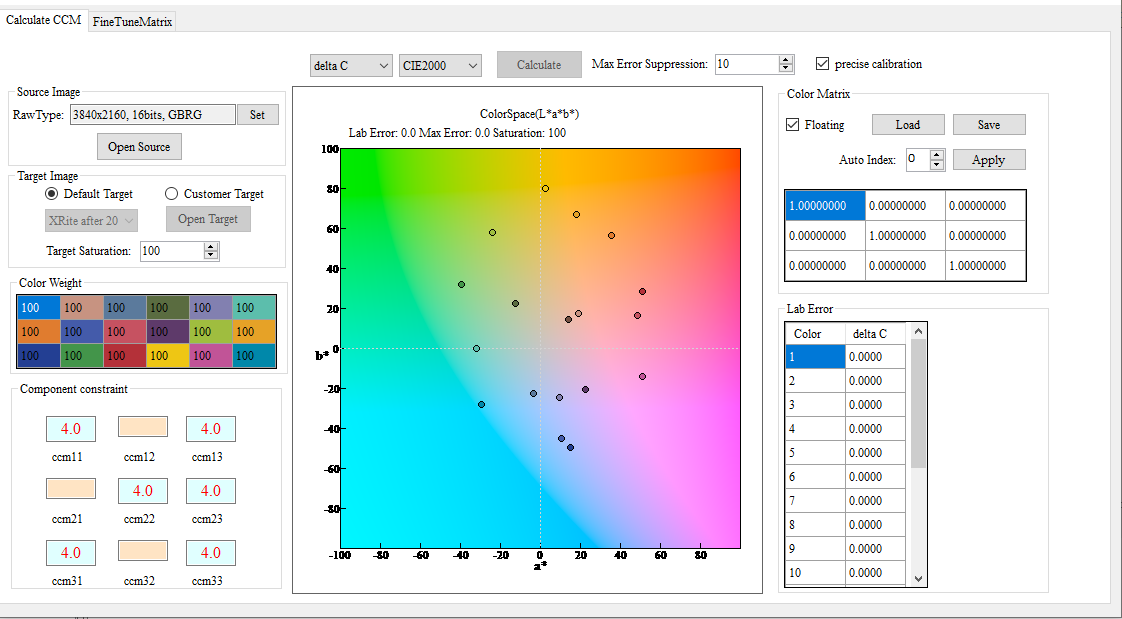The image size is (1122, 619).
Task: Click Open Target
Action: 208,219
